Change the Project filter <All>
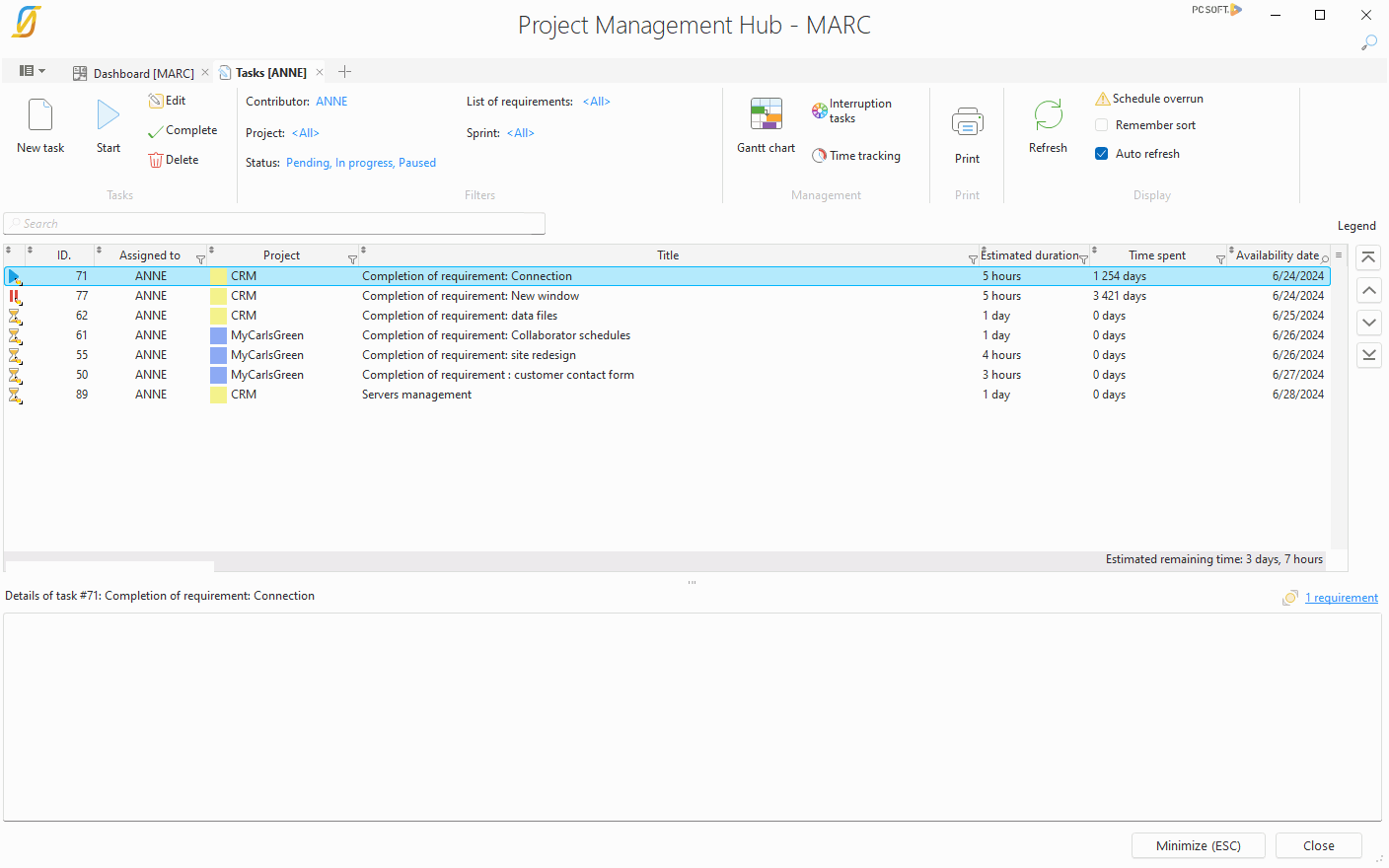 [x=306, y=133]
